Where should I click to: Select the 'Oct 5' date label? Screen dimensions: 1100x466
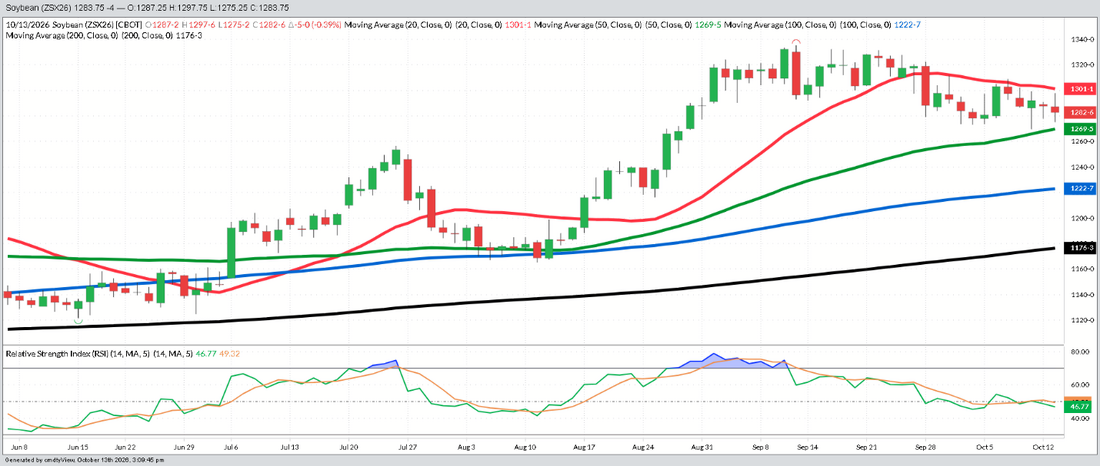pos(984,446)
